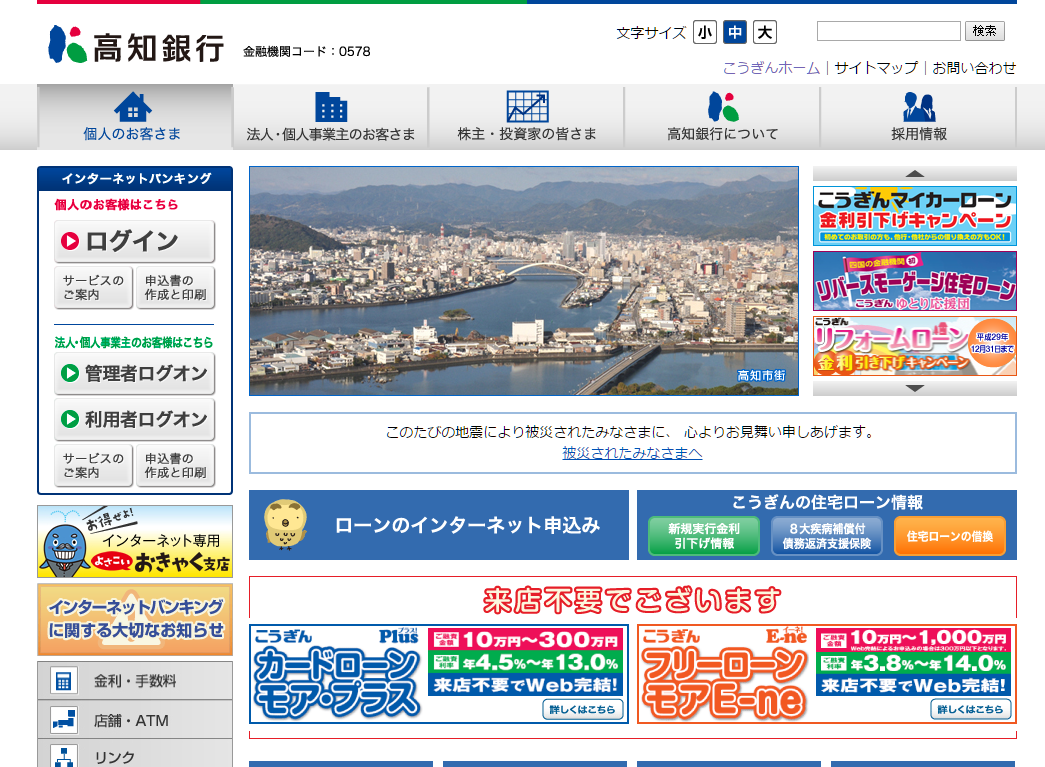The height and width of the screenshot is (767, 1045).
Task: Select medium text size 中
Action: click(x=734, y=32)
